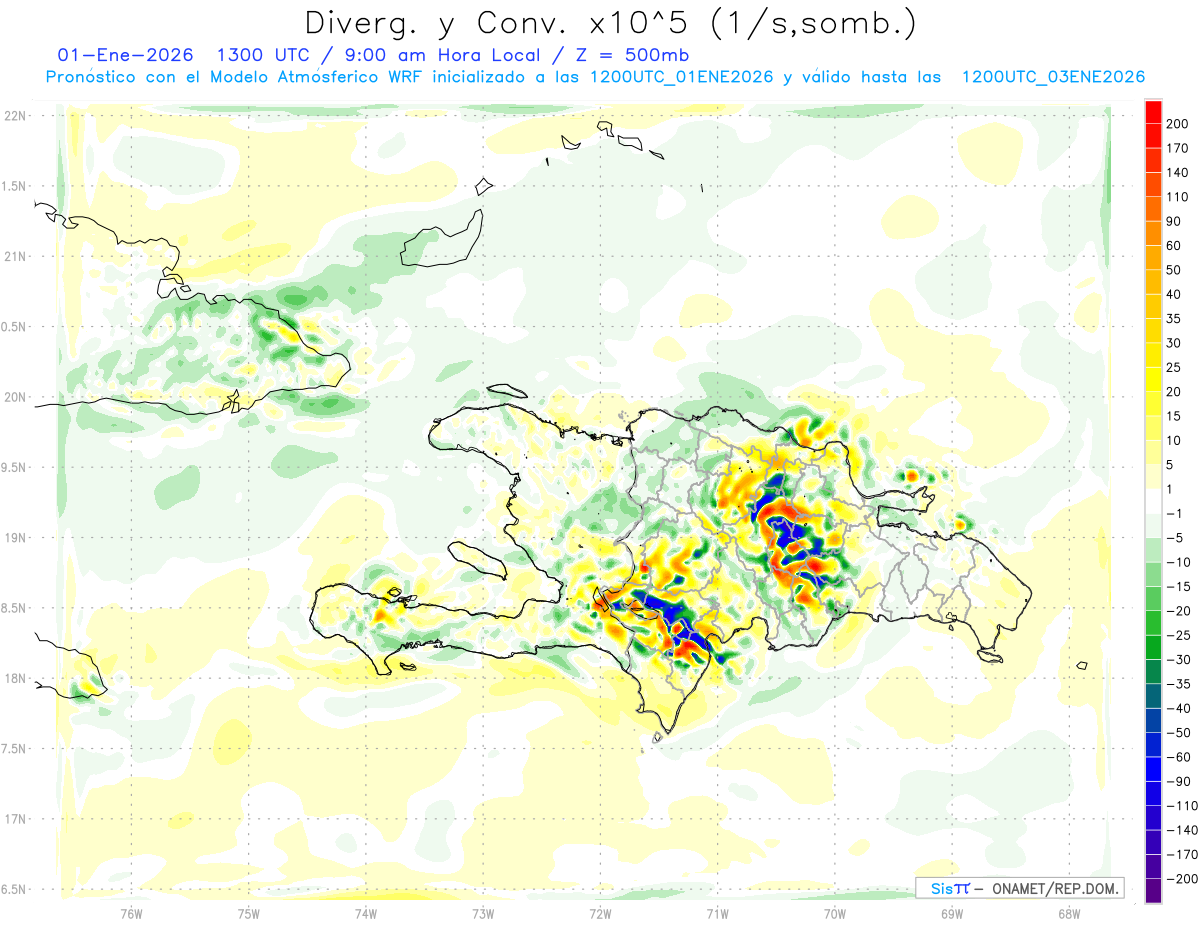Click the '75W' longitude label
Image resolution: width=1200 pixels, height=927 pixels.
[x=249, y=913]
